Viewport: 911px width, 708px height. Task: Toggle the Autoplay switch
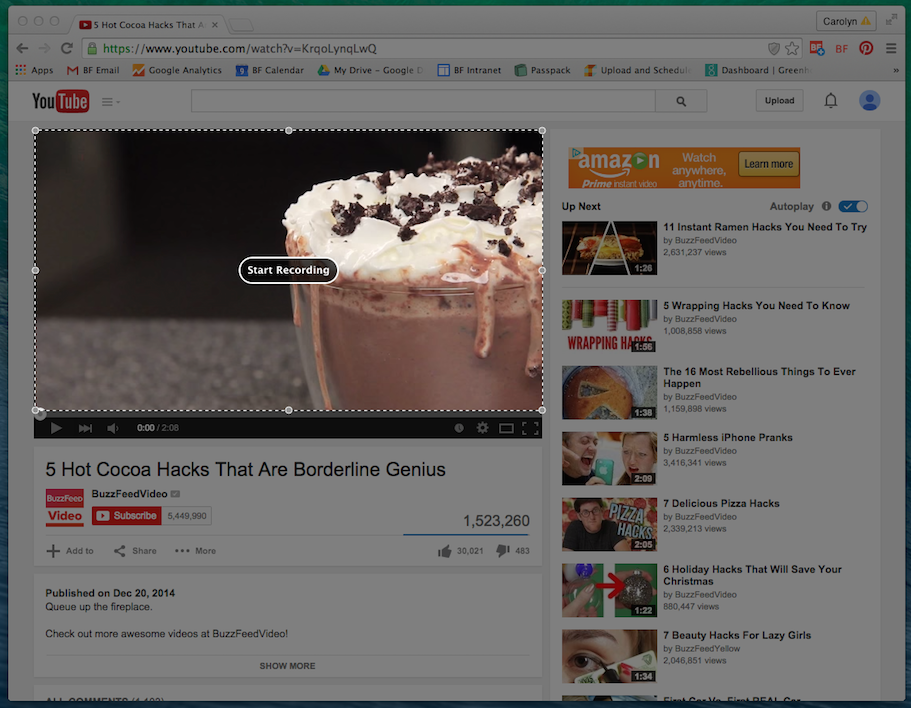[x=853, y=206]
